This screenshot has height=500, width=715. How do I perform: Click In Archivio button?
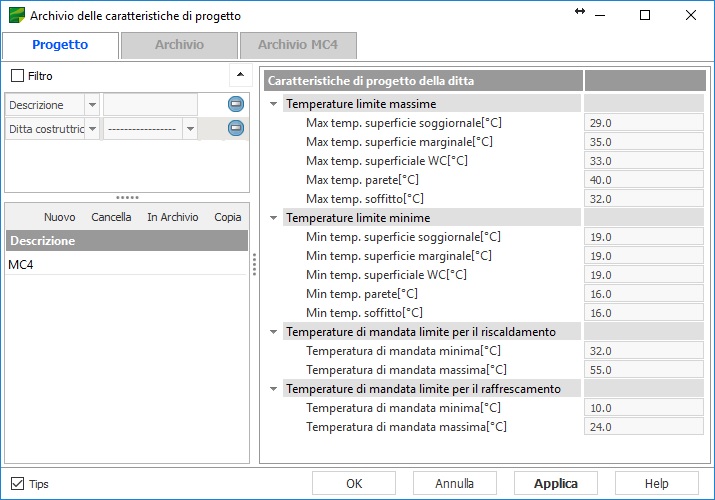click(173, 217)
